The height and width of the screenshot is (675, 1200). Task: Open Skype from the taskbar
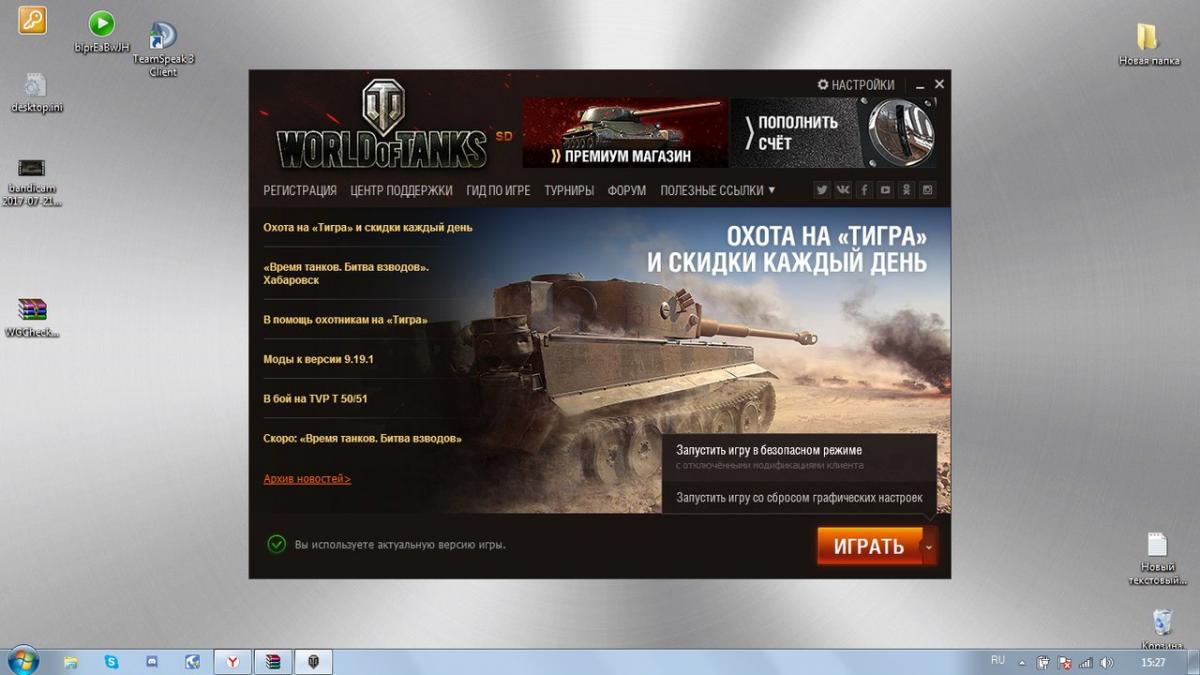pyautogui.click(x=111, y=662)
